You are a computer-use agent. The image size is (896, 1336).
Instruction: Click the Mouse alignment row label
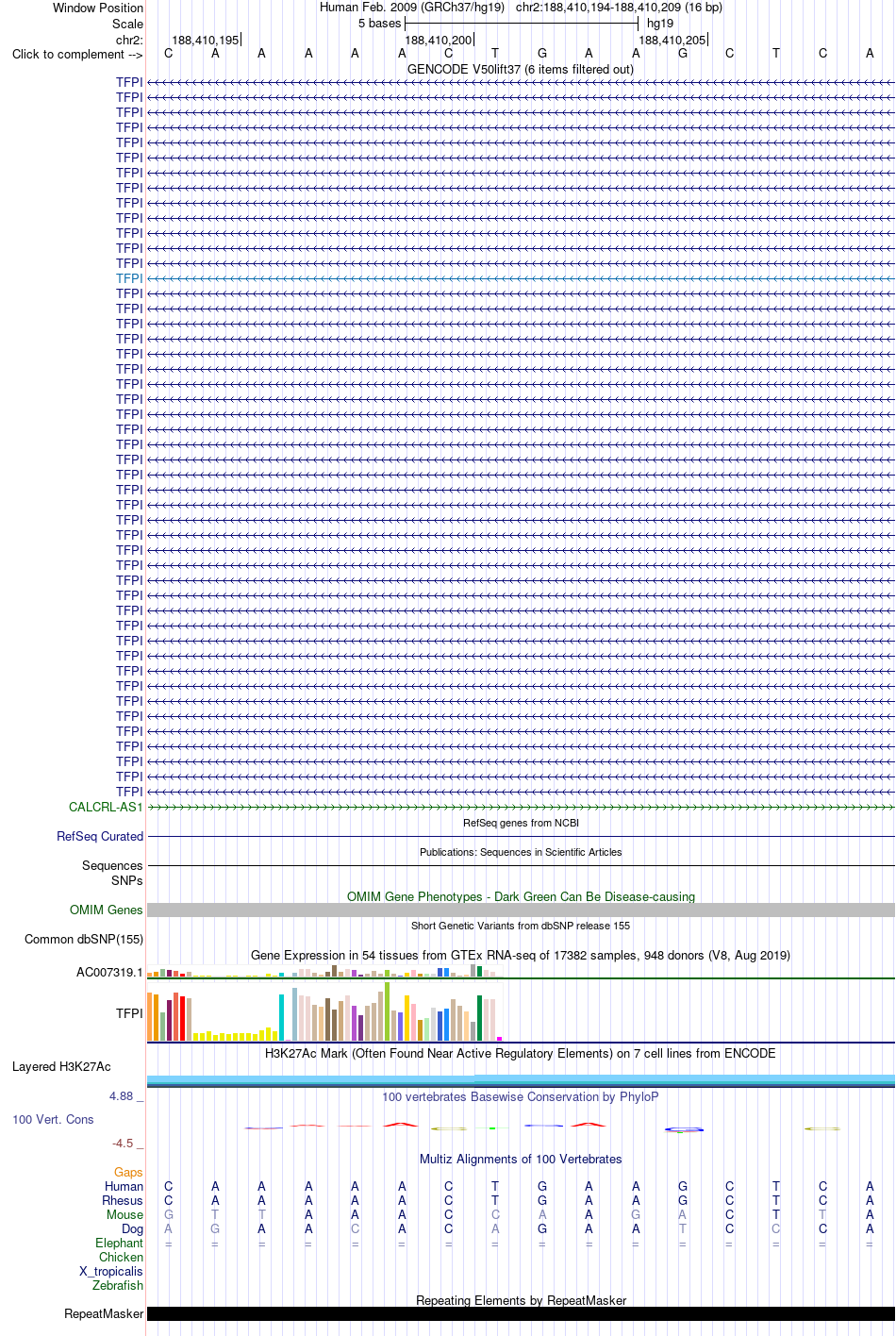(x=124, y=1214)
